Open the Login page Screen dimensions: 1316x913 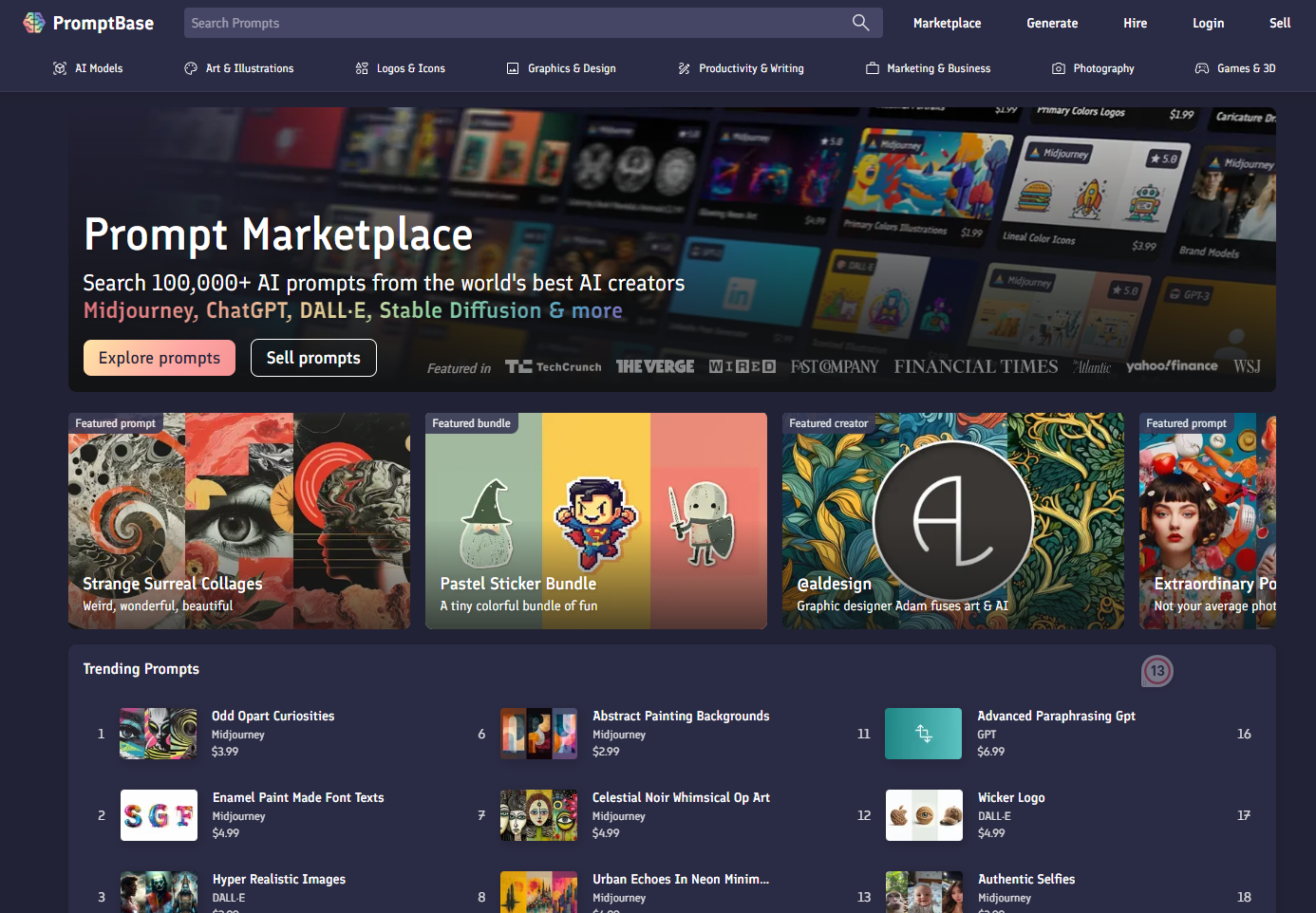click(x=1208, y=23)
